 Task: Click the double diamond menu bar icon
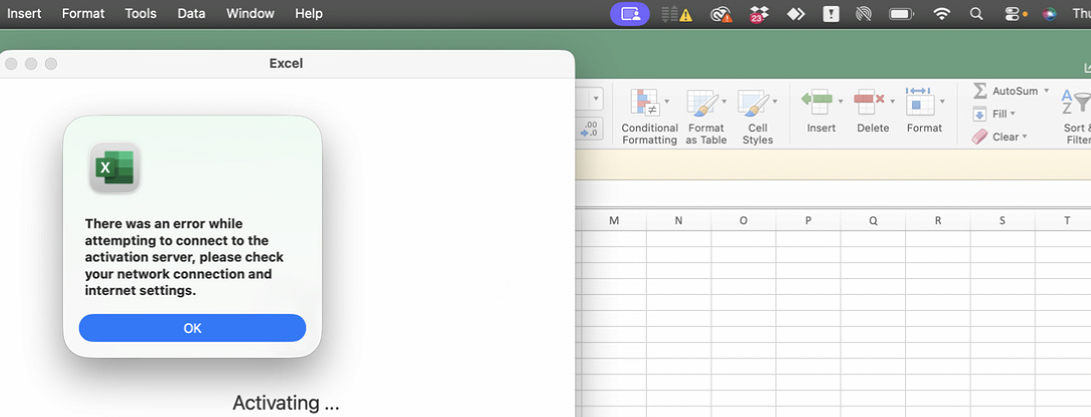[x=795, y=14]
